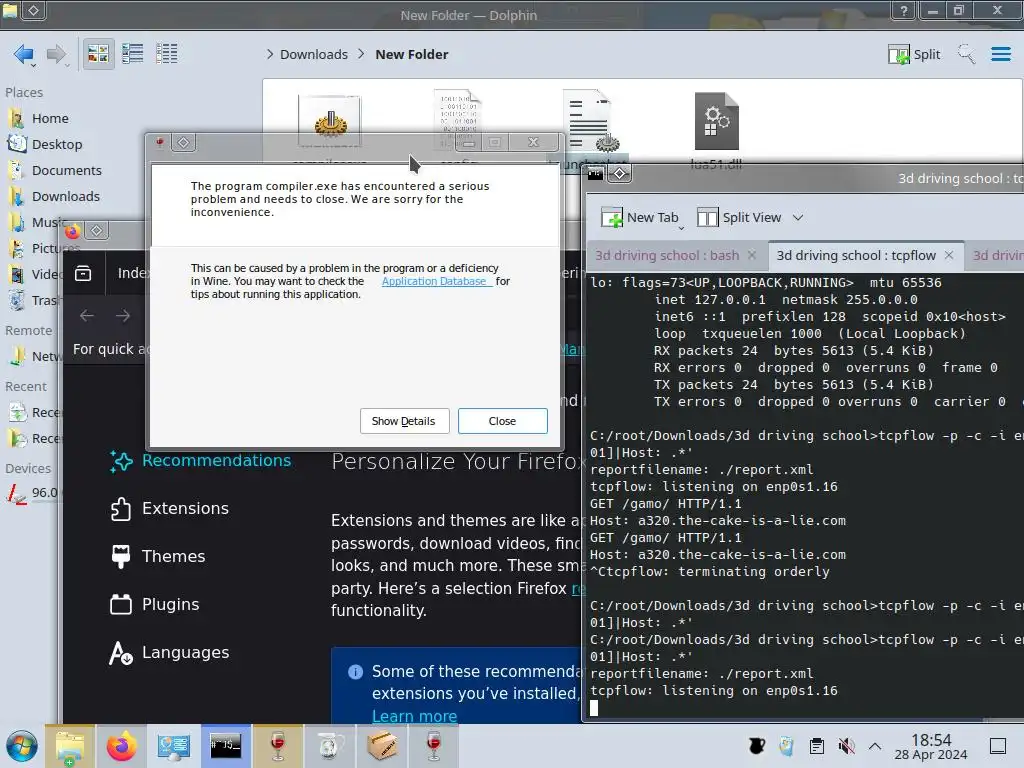Image resolution: width=1024 pixels, height=768 pixels.
Task: Open terminal task in taskbar
Action: click(225, 746)
